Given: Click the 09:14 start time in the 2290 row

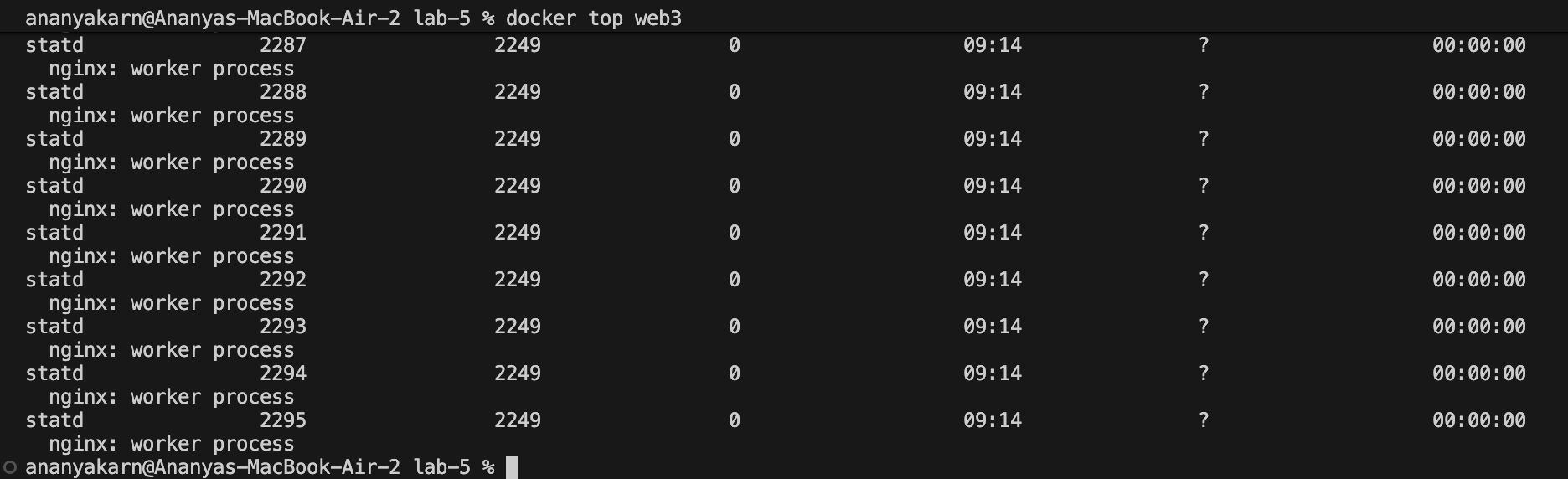Looking at the screenshot, I should pos(992,186).
